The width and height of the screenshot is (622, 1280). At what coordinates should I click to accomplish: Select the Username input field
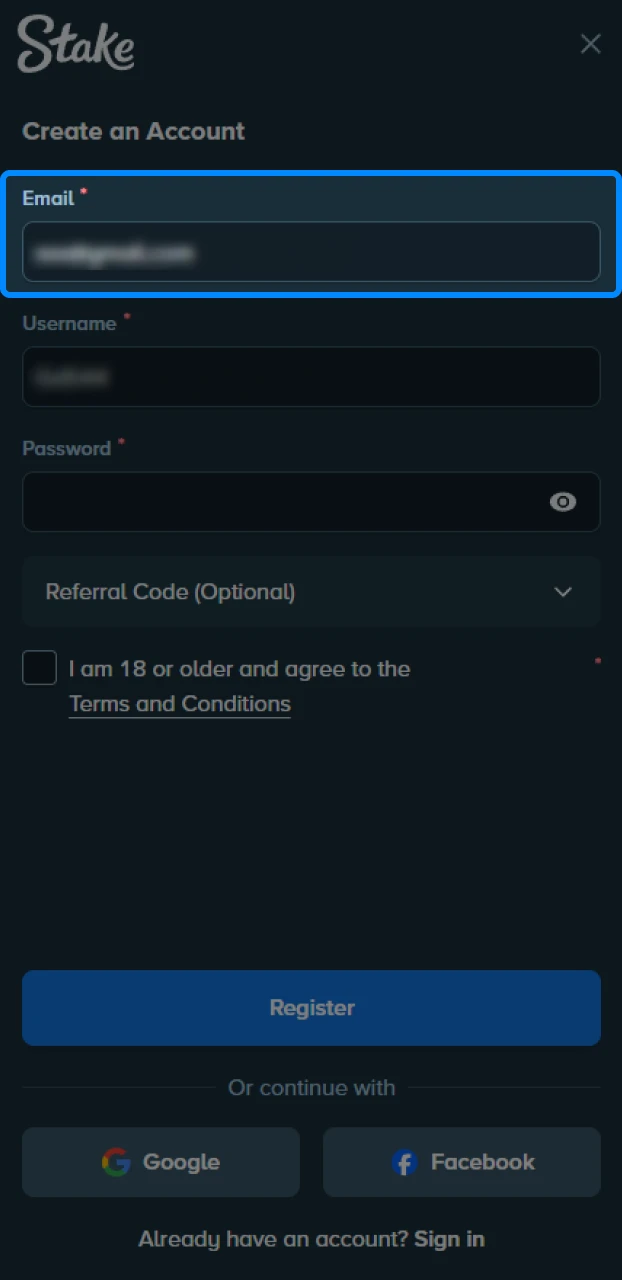tap(311, 377)
